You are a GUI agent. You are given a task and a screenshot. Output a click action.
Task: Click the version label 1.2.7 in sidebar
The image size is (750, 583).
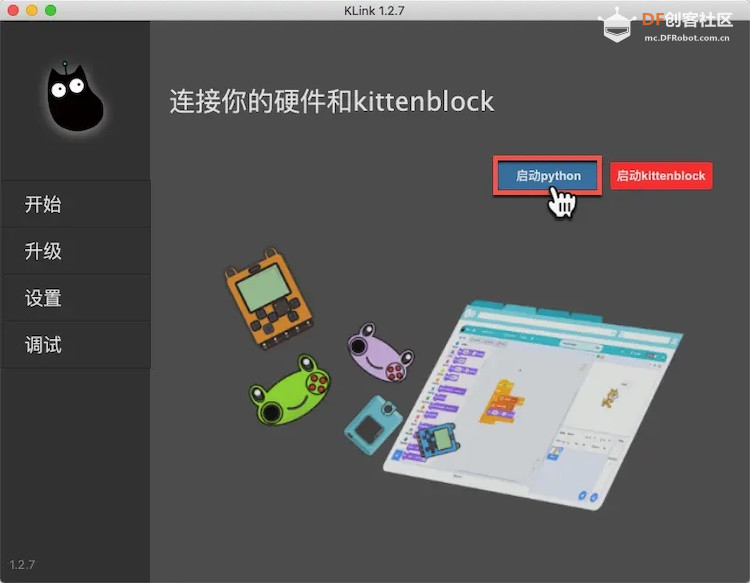(x=22, y=564)
